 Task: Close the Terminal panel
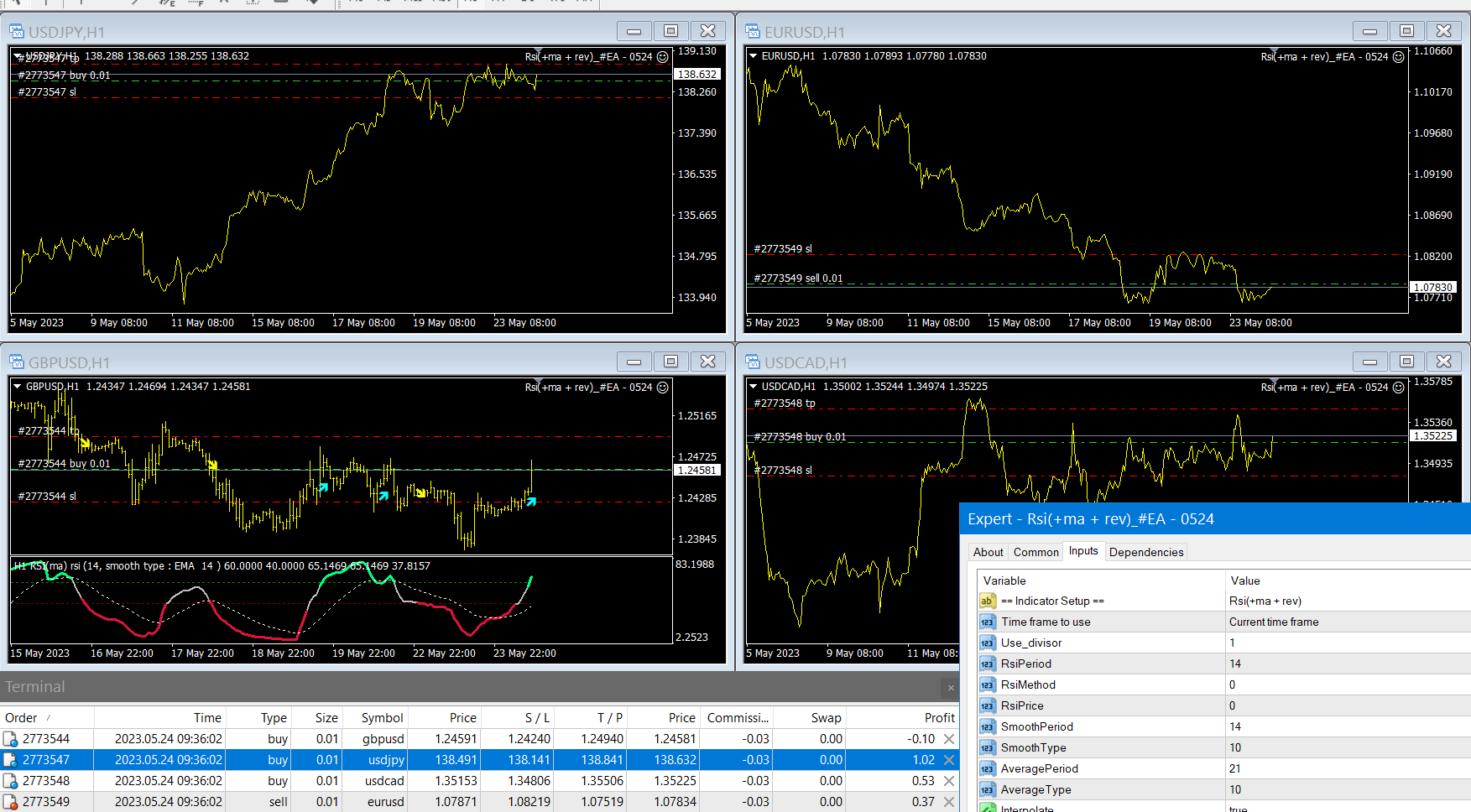pyautogui.click(x=950, y=688)
